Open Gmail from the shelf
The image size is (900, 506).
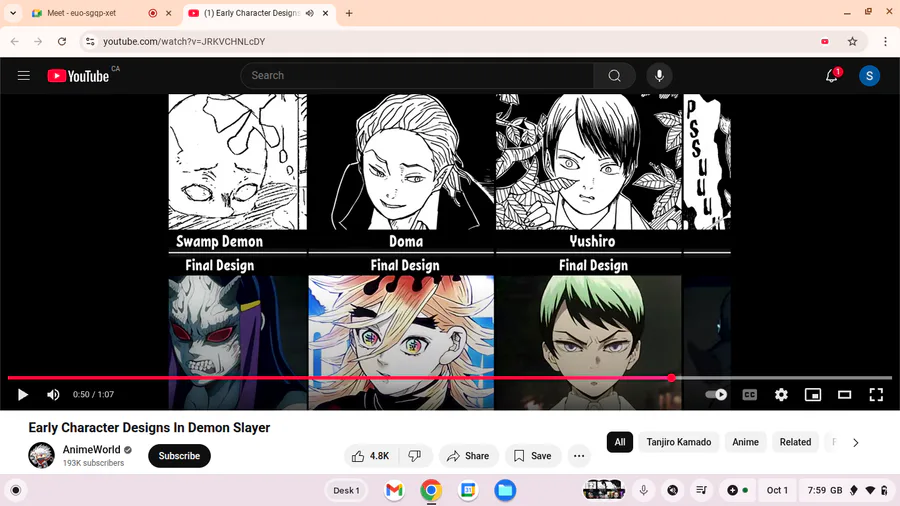tap(394, 491)
